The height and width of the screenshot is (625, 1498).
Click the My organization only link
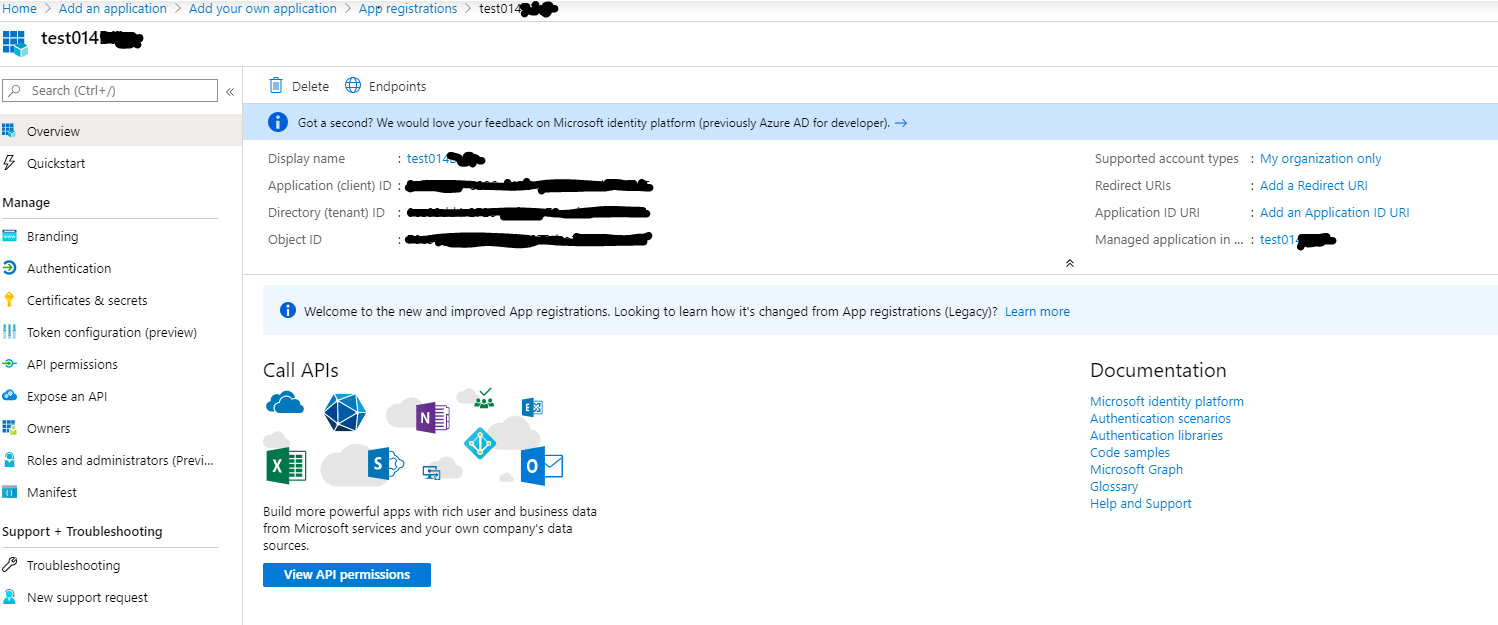point(1321,159)
